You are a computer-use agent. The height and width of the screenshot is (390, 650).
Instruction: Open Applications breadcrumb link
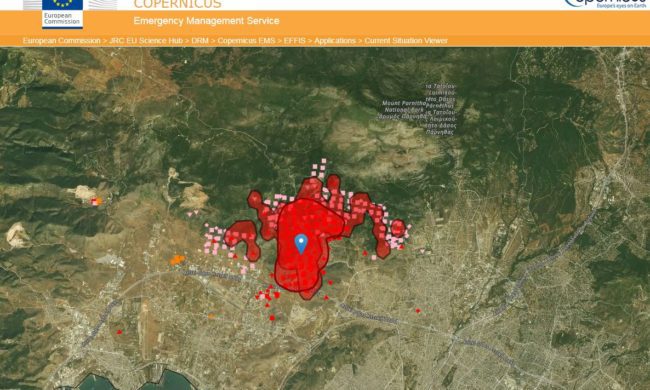pos(335,41)
